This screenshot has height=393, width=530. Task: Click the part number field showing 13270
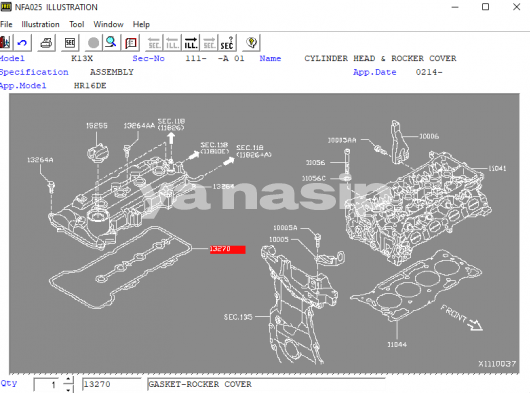[x=112, y=384]
